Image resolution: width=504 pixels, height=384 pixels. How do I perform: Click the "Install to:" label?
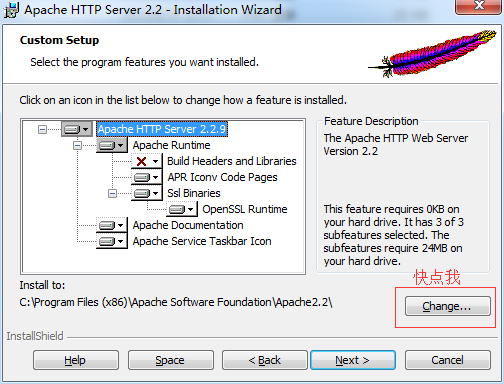click(x=42, y=285)
